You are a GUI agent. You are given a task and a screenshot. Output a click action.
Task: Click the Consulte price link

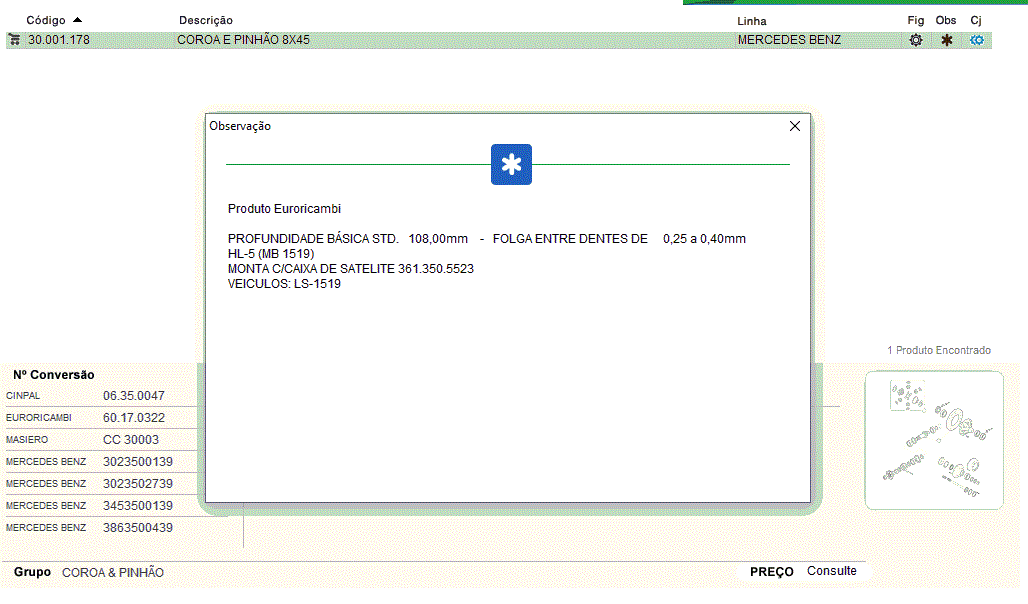tap(832, 571)
